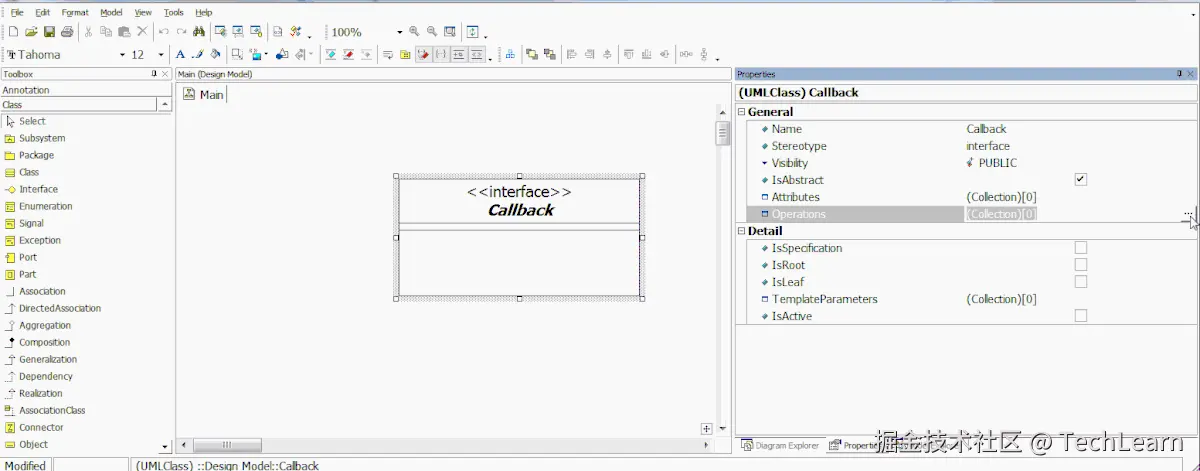Toggle word wrap toolbar button
Viewport: 1200px width, 471px height.
click(x=387, y=54)
